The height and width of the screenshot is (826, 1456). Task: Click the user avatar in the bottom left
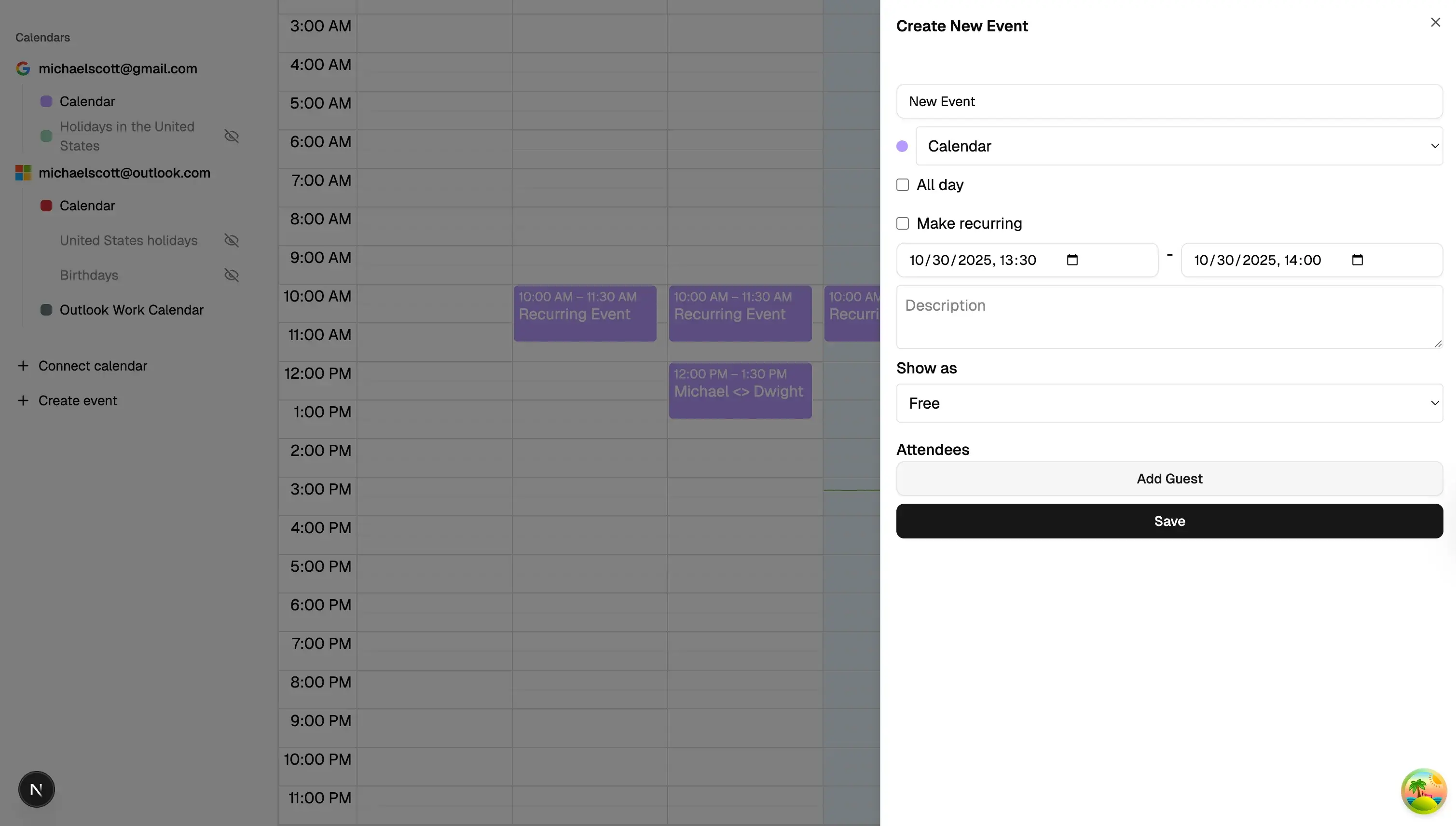point(36,789)
